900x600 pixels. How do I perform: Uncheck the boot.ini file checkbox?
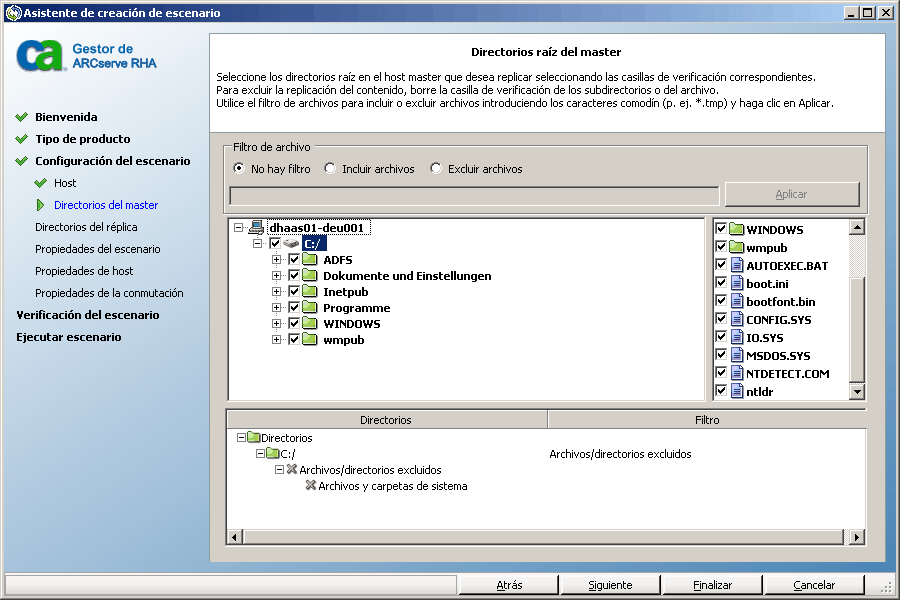(721, 284)
